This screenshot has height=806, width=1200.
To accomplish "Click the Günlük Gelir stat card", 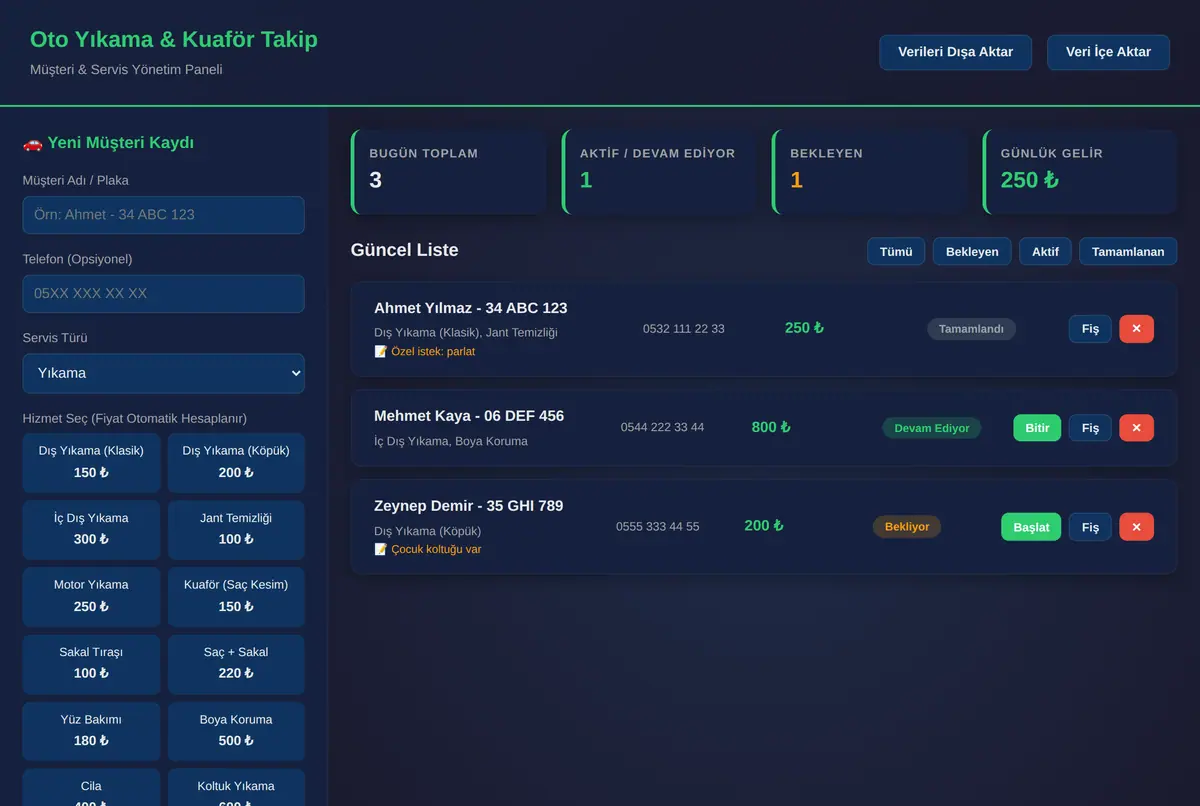I will tap(1079, 171).
